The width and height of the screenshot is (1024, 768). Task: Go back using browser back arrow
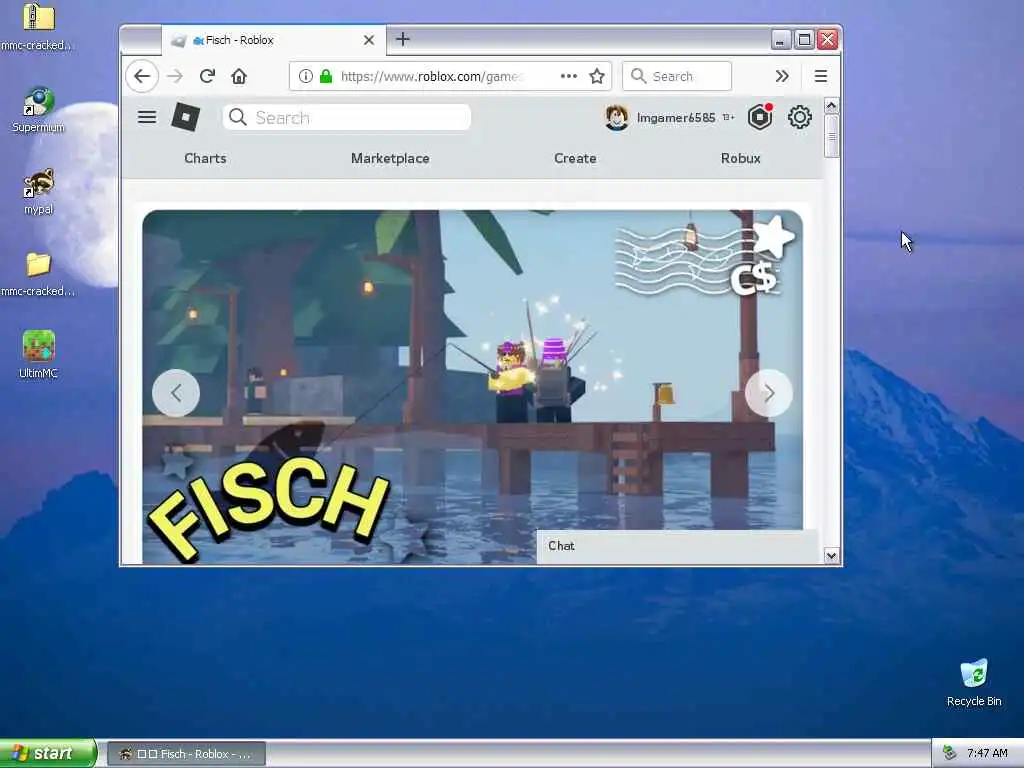[142, 76]
